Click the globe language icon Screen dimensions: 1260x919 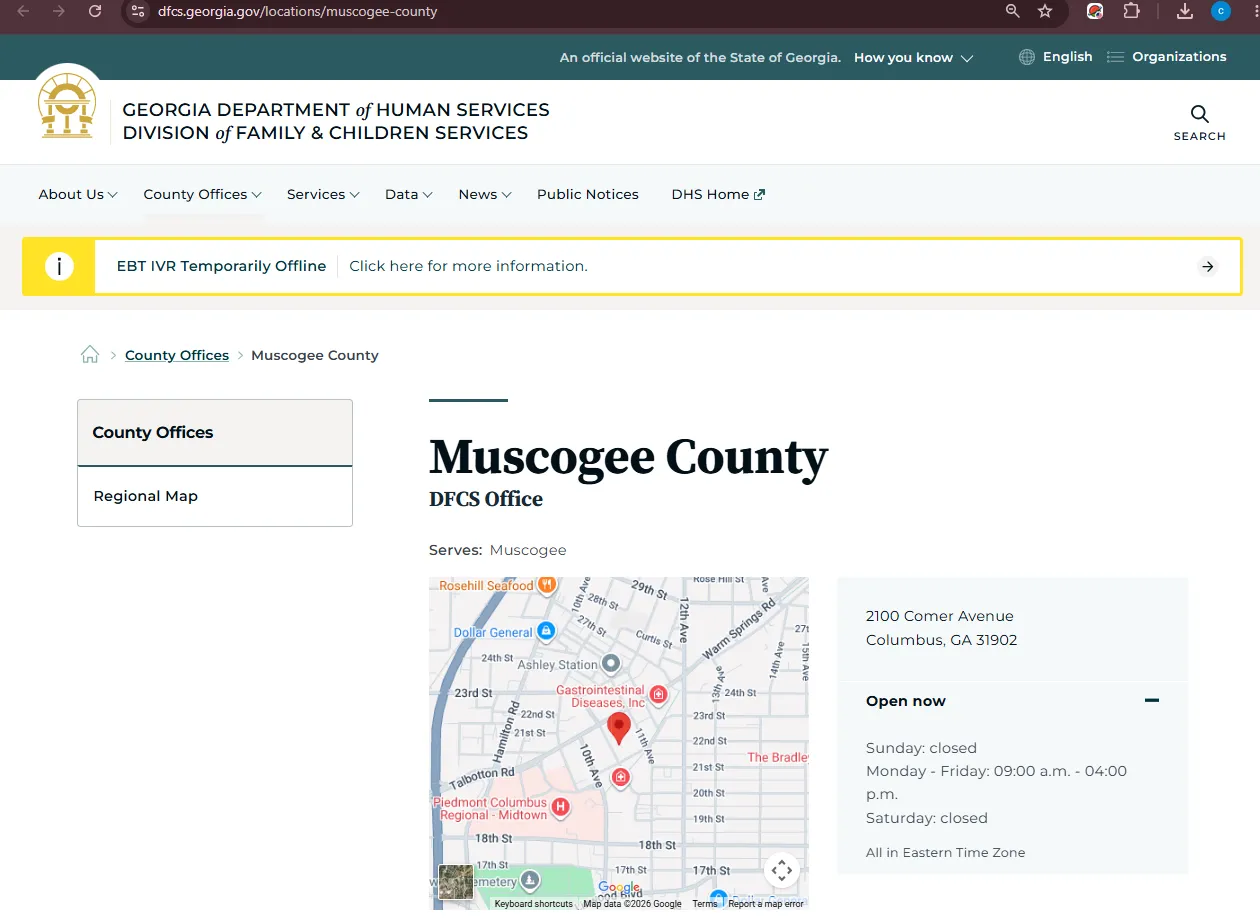[x=1027, y=57]
